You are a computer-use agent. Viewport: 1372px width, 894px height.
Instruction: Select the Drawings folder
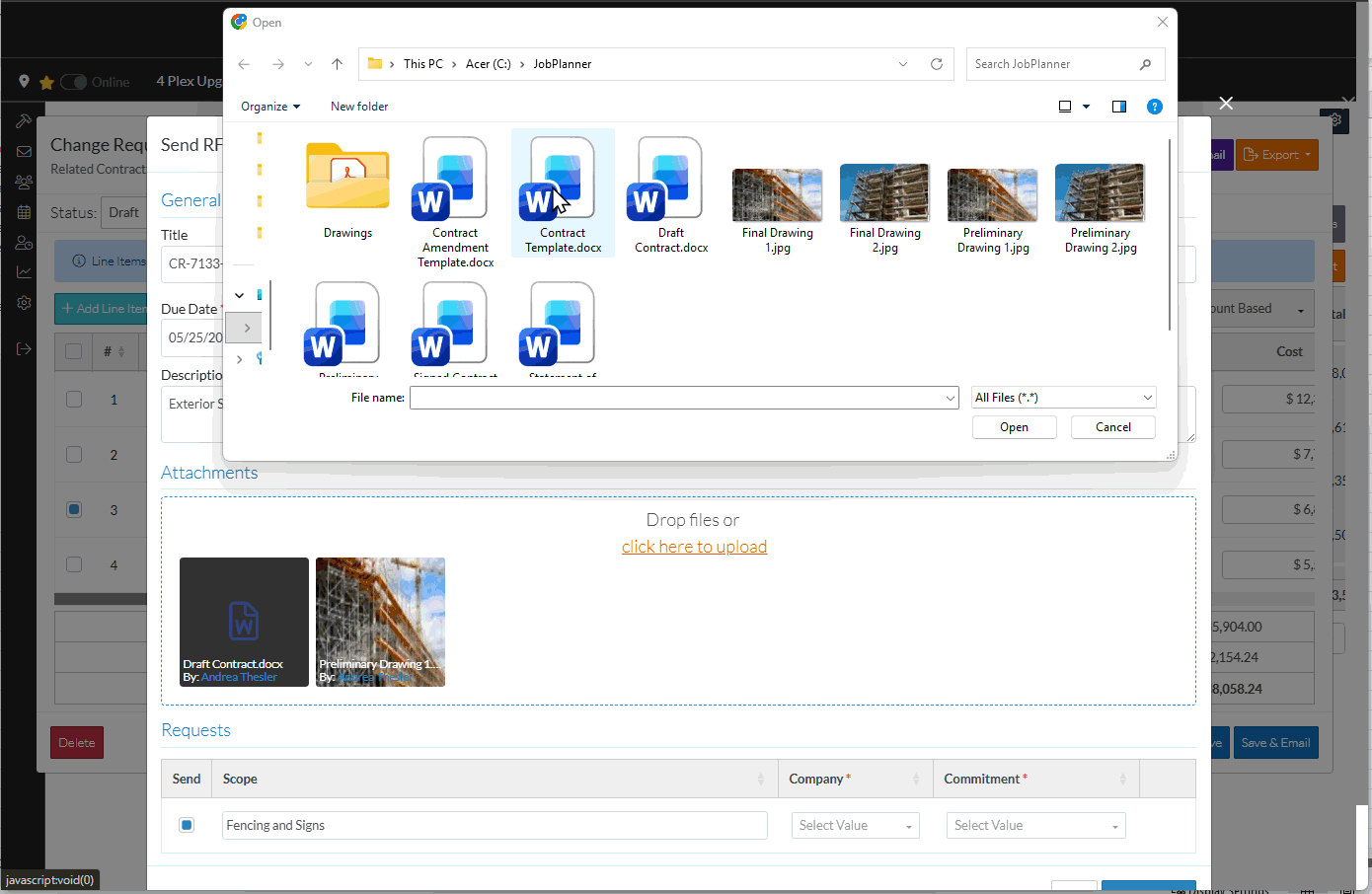point(347,191)
